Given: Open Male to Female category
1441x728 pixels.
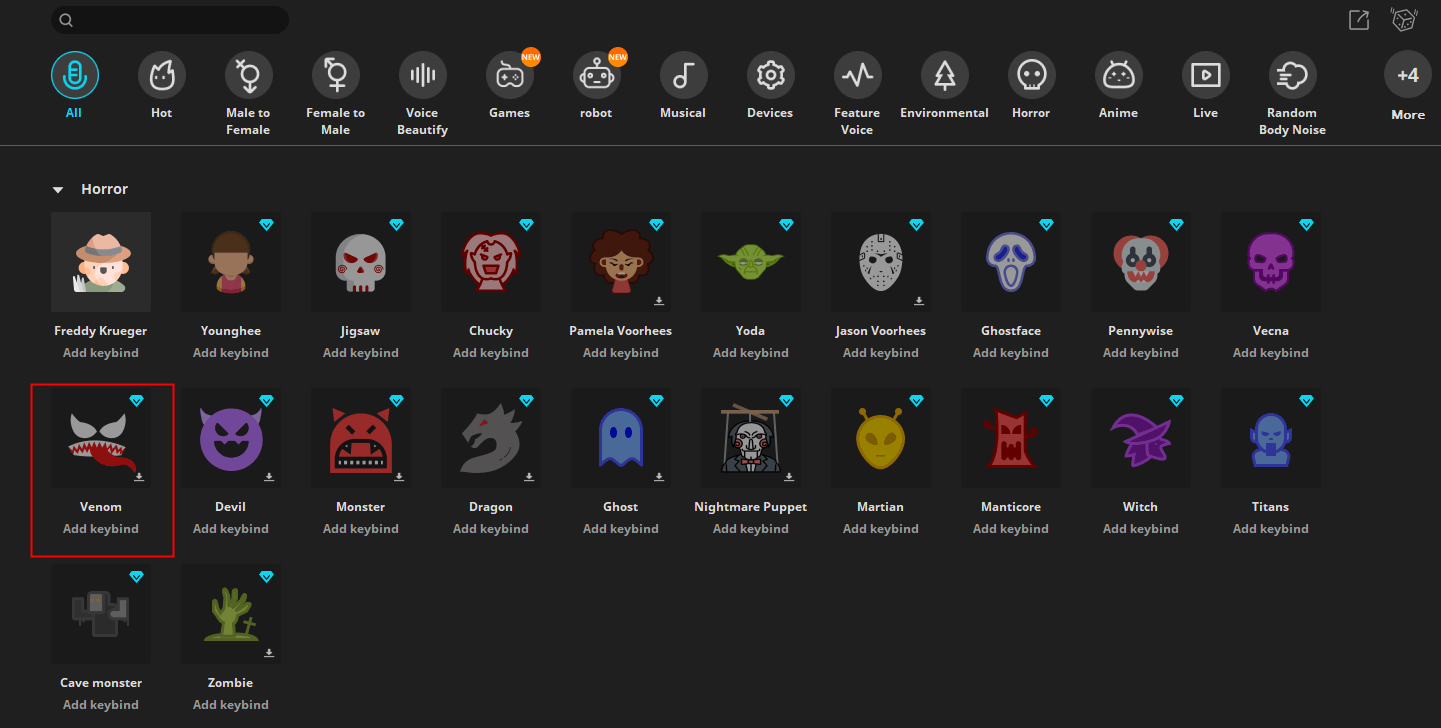Looking at the screenshot, I should pos(248,94).
